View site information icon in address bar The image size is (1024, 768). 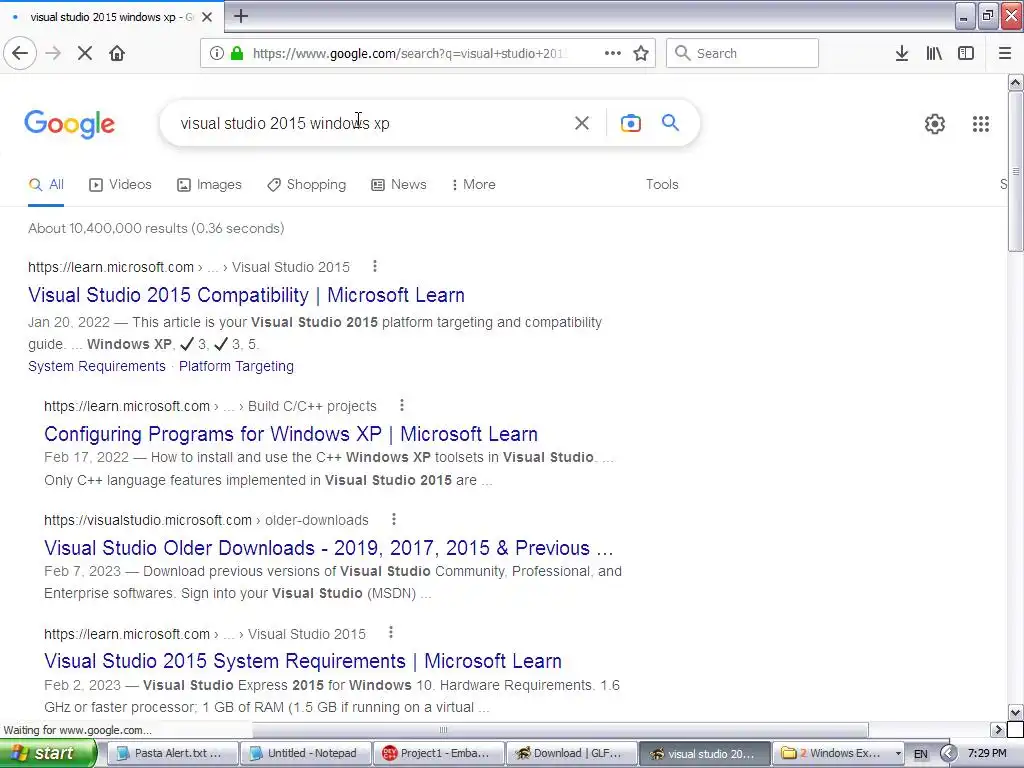pos(217,53)
